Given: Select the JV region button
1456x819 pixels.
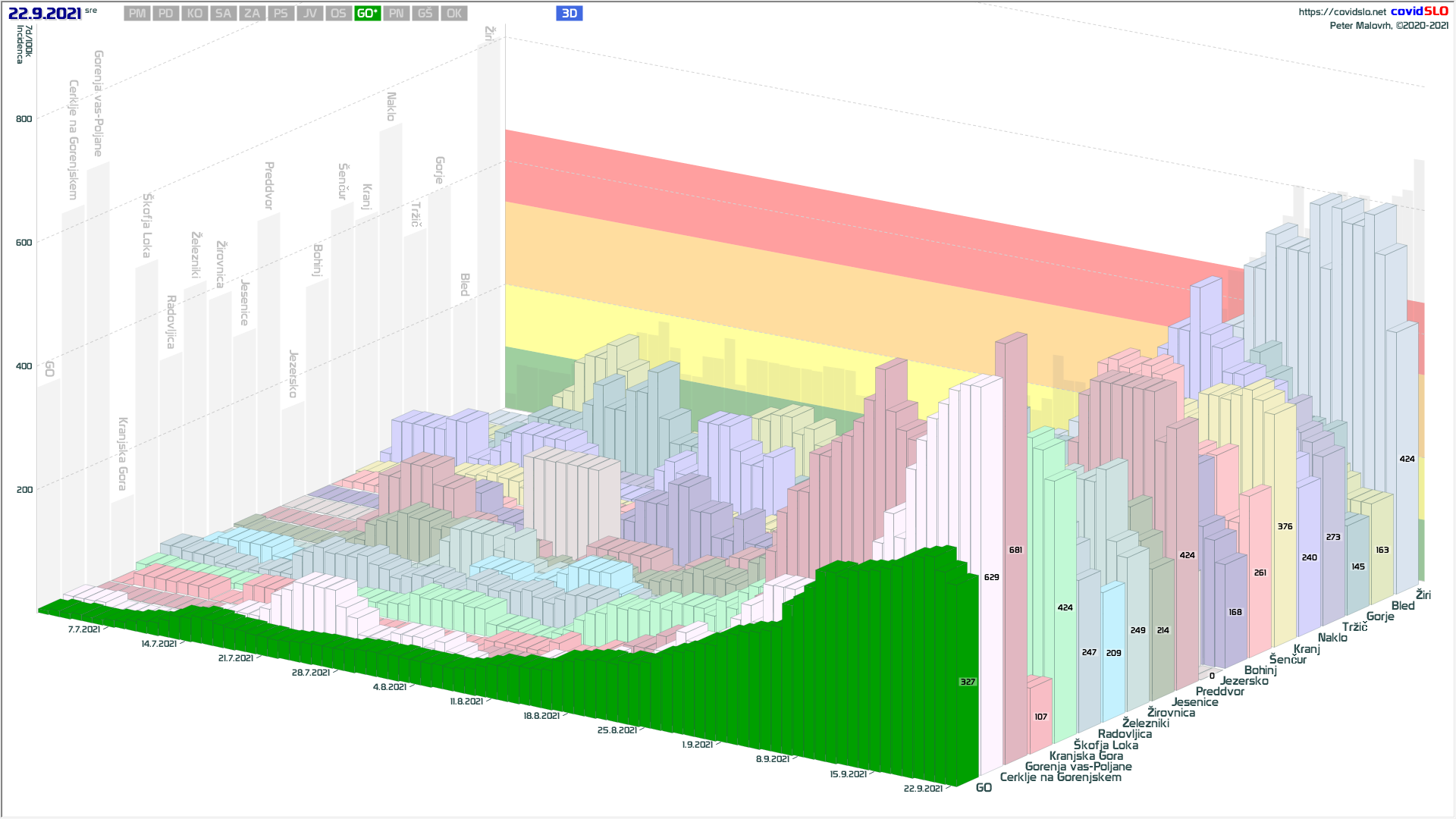Looking at the screenshot, I should (x=309, y=14).
